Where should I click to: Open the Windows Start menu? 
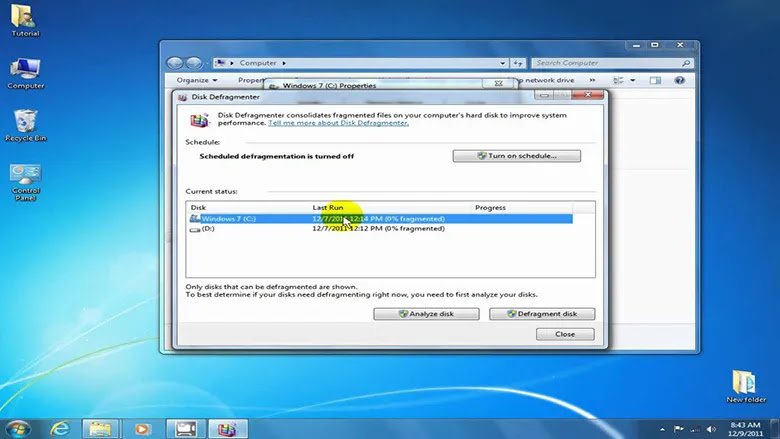(x=18, y=429)
